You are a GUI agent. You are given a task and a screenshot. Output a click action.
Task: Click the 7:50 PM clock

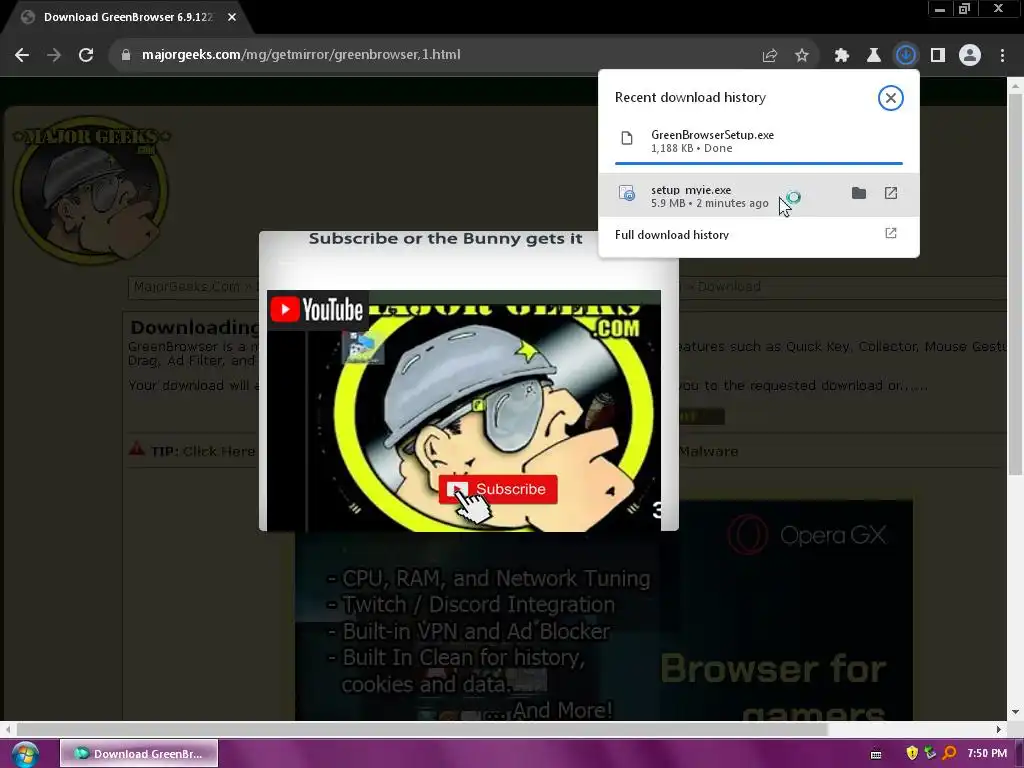pyautogui.click(x=987, y=754)
